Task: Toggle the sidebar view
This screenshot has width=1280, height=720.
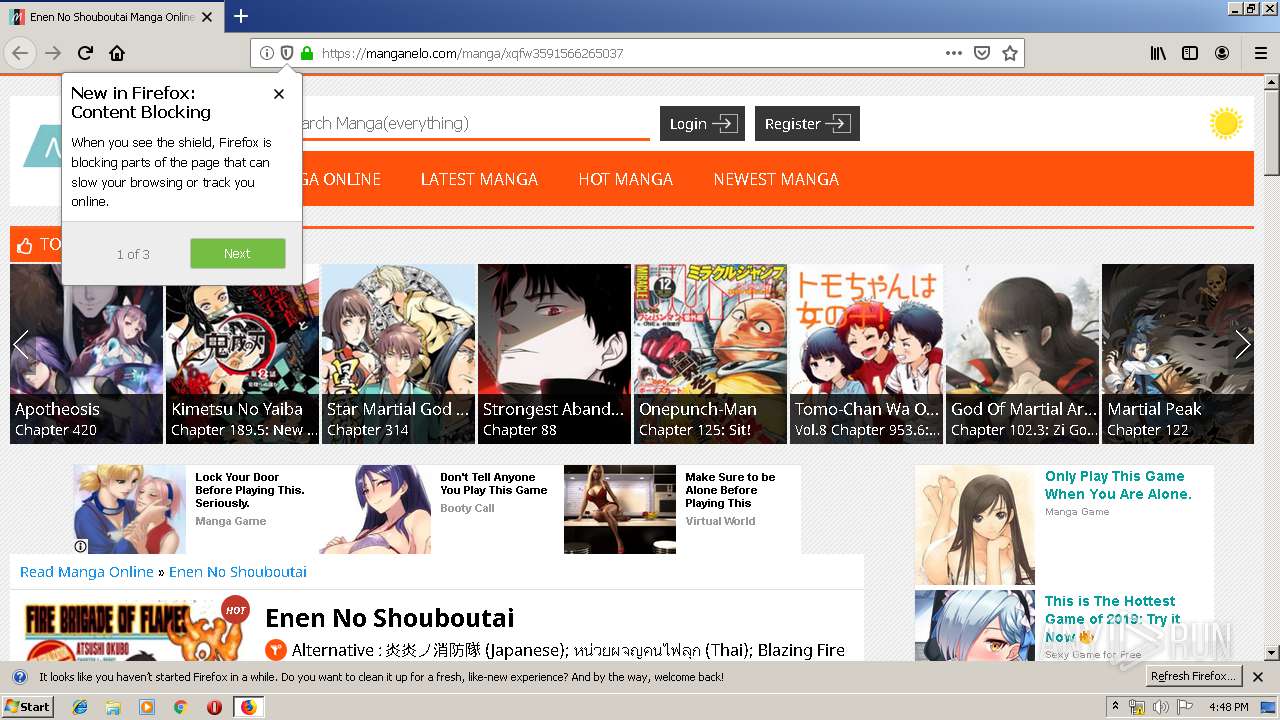Action: 1190,53
